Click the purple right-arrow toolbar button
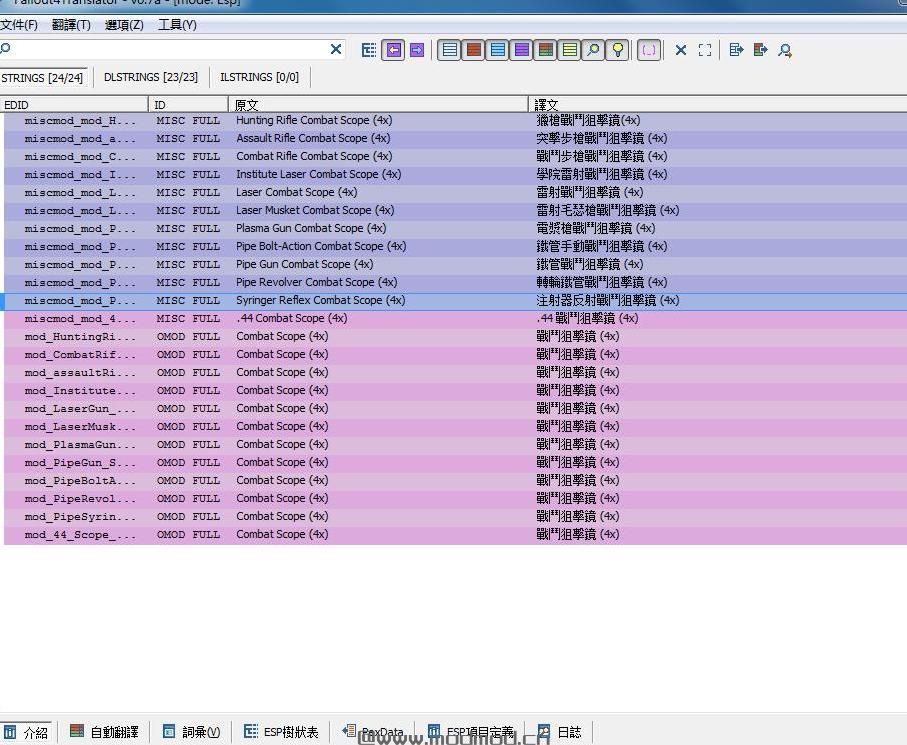Image resolution: width=907 pixels, height=745 pixels. click(x=417, y=50)
